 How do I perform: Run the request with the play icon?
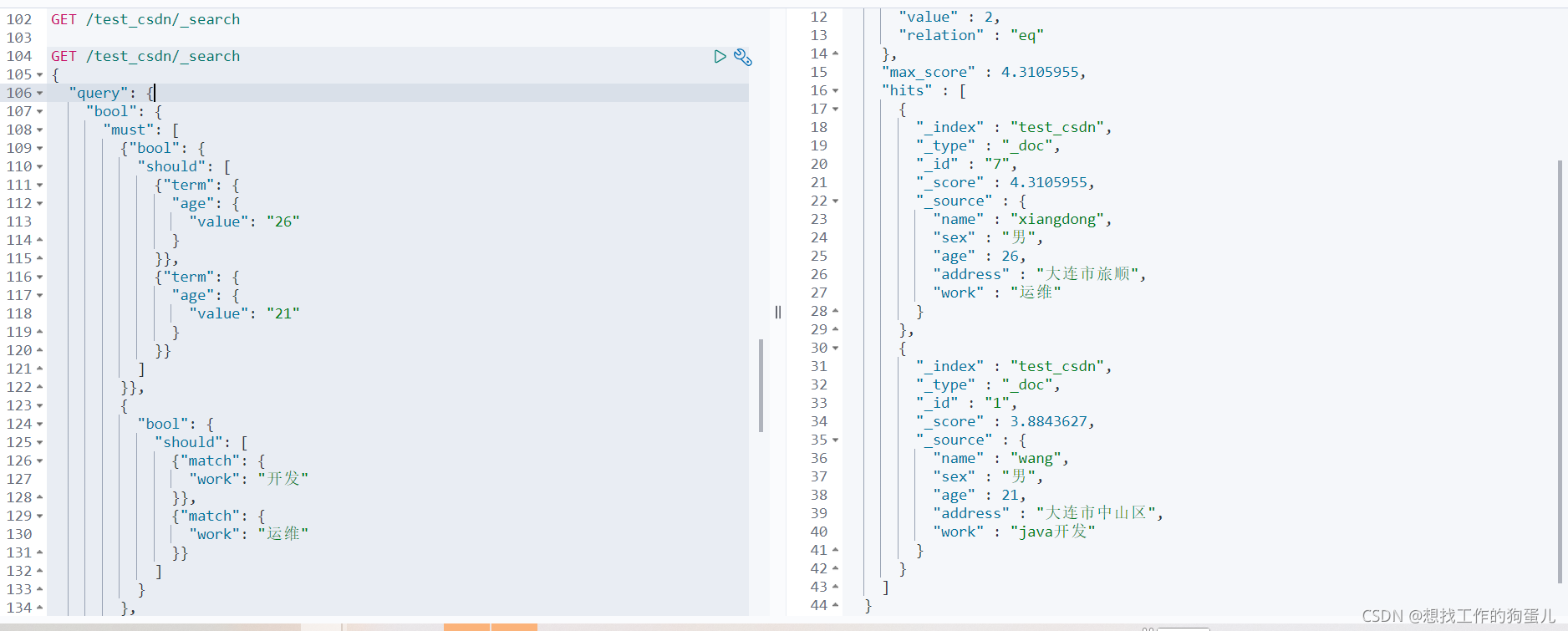[720, 57]
